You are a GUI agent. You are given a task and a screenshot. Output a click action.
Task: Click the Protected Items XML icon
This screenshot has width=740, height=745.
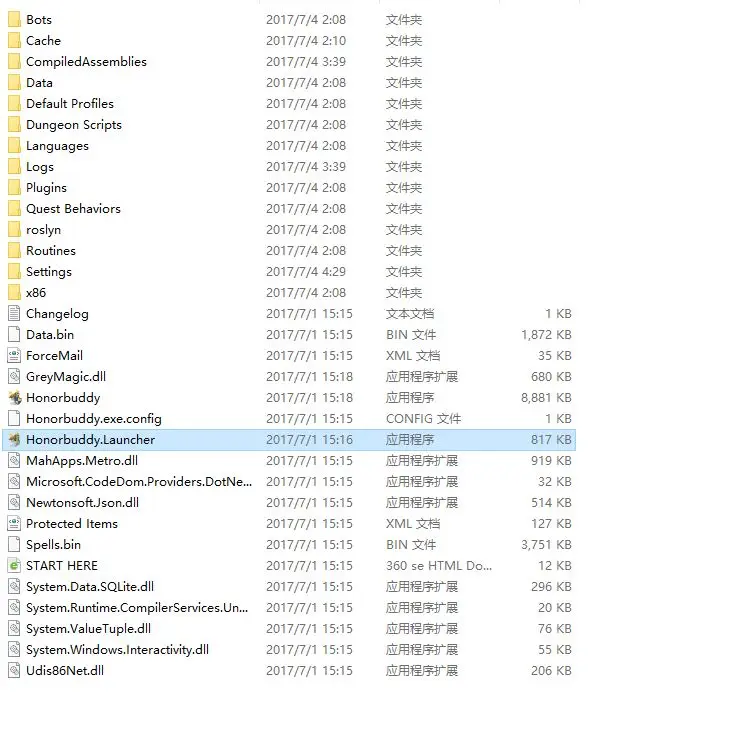(14, 523)
